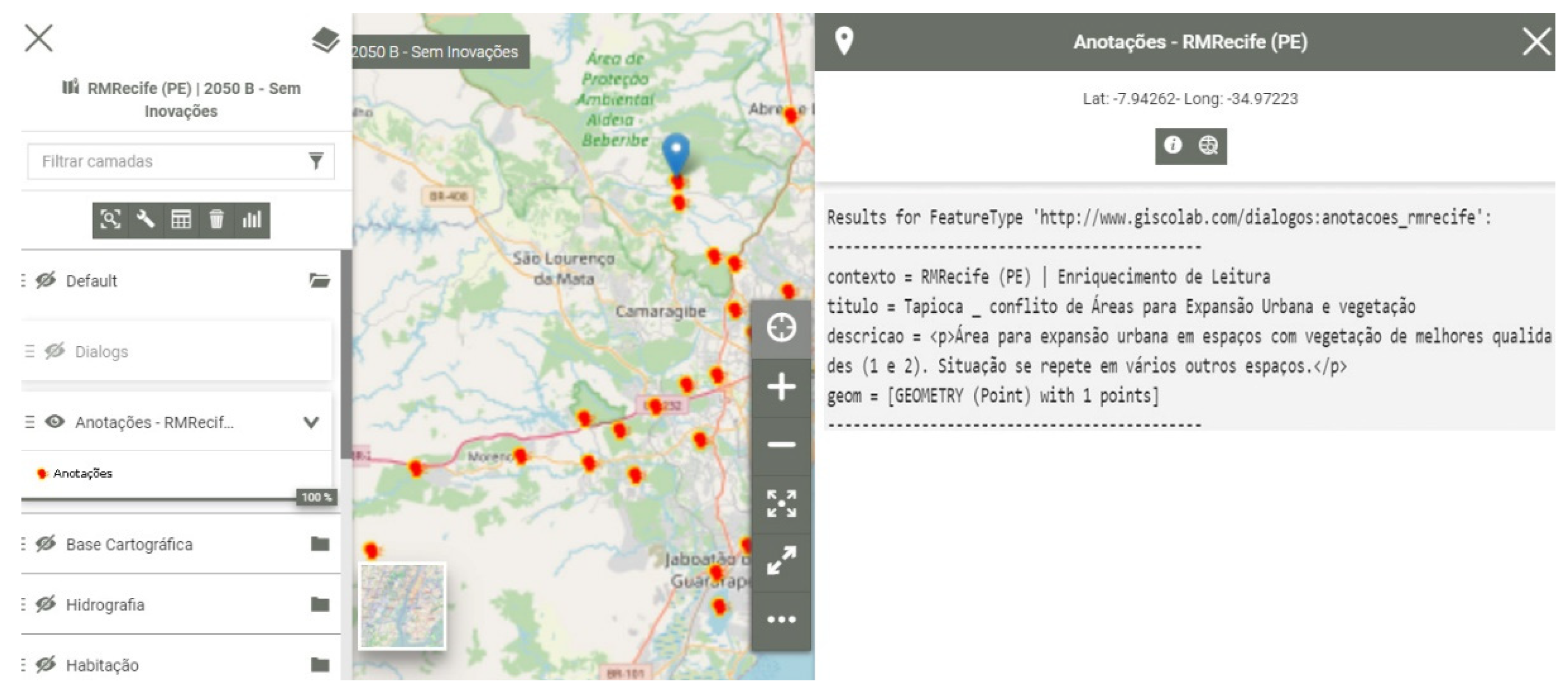The width and height of the screenshot is (1568, 692).
Task: Toggle full screen map mode
Action: (781, 561)
